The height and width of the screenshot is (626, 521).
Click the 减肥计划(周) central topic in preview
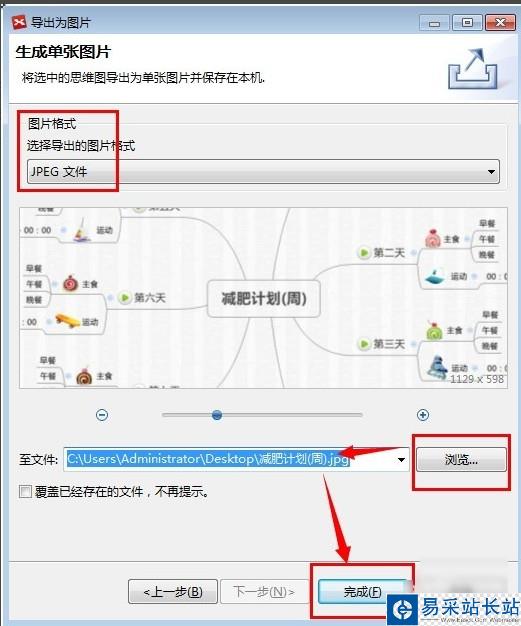click(264, 299)
